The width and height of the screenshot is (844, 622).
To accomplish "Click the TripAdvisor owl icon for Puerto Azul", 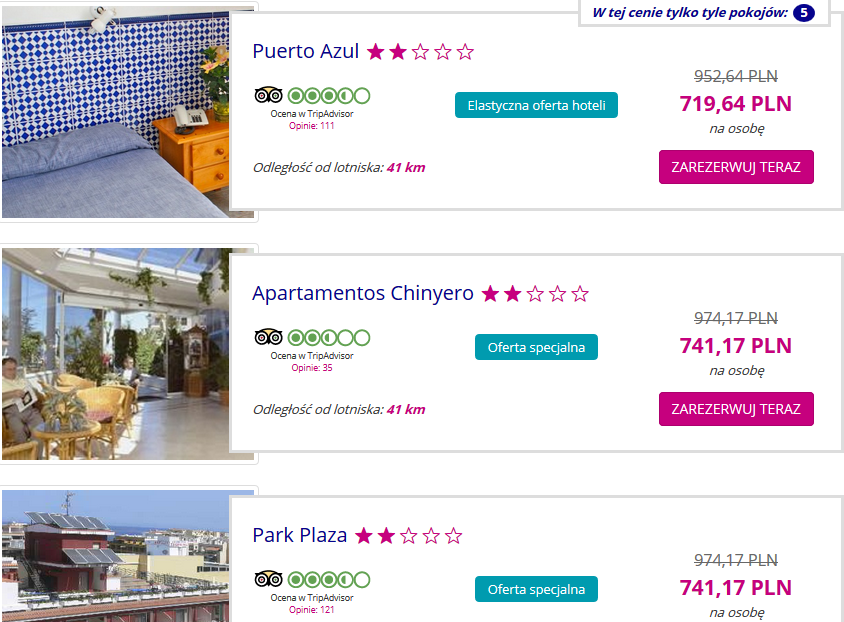I will coord(268,96).
